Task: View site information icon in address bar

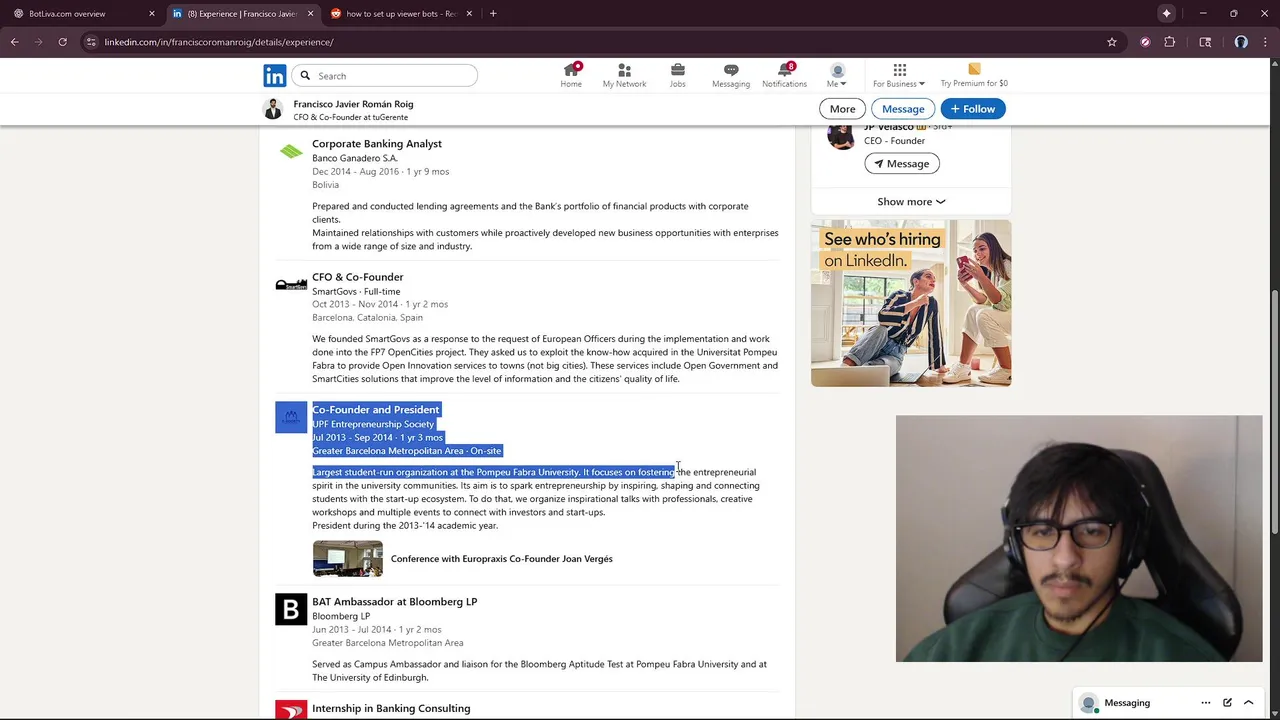Action: [91, 42]
